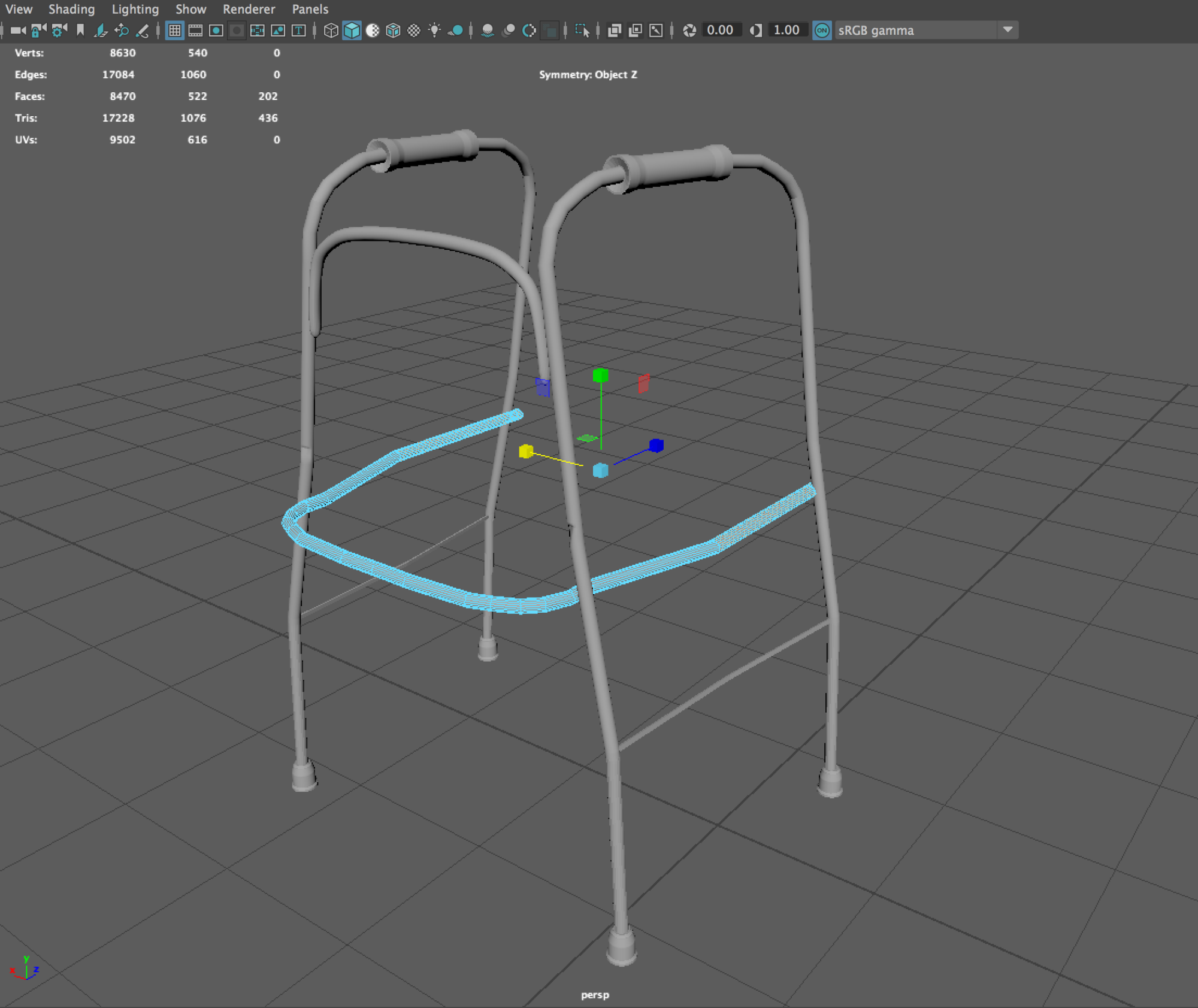Viewport: 1198px width, 1008px height.
Task: Toggle the viewport Grid display
Action: click(x=174, y=30)
